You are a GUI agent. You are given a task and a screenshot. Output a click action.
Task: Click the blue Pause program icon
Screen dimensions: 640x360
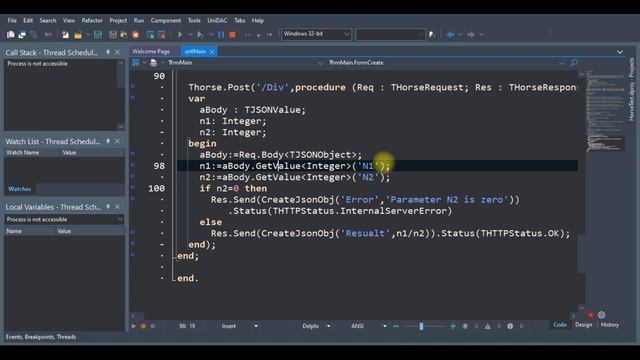point(221,35)
